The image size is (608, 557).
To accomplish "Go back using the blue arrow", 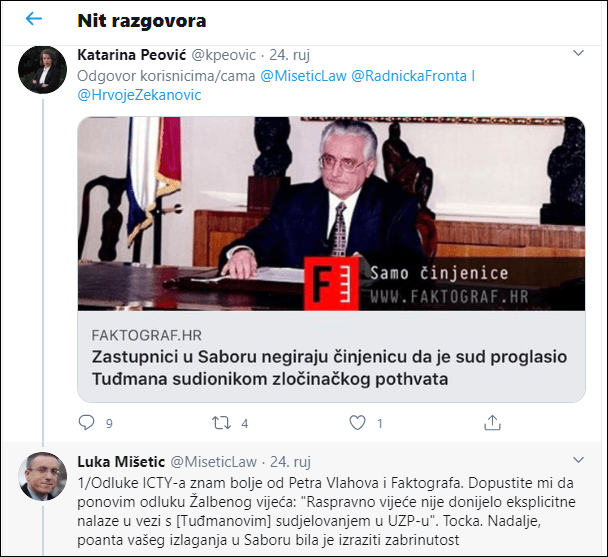I will 34,19.
